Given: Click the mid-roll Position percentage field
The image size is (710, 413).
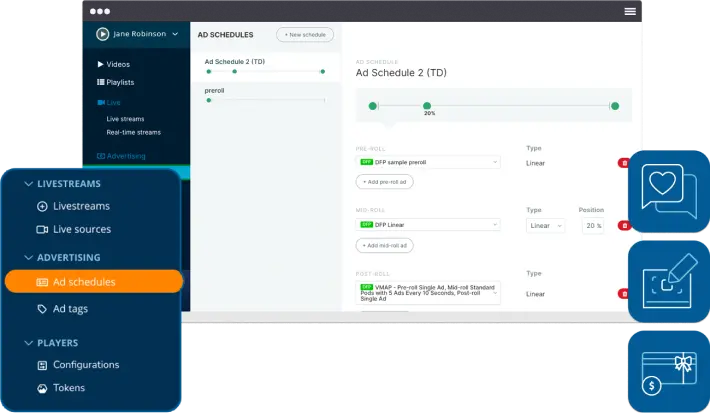Looking at the screenshot, I should click(x=592, y=226).
